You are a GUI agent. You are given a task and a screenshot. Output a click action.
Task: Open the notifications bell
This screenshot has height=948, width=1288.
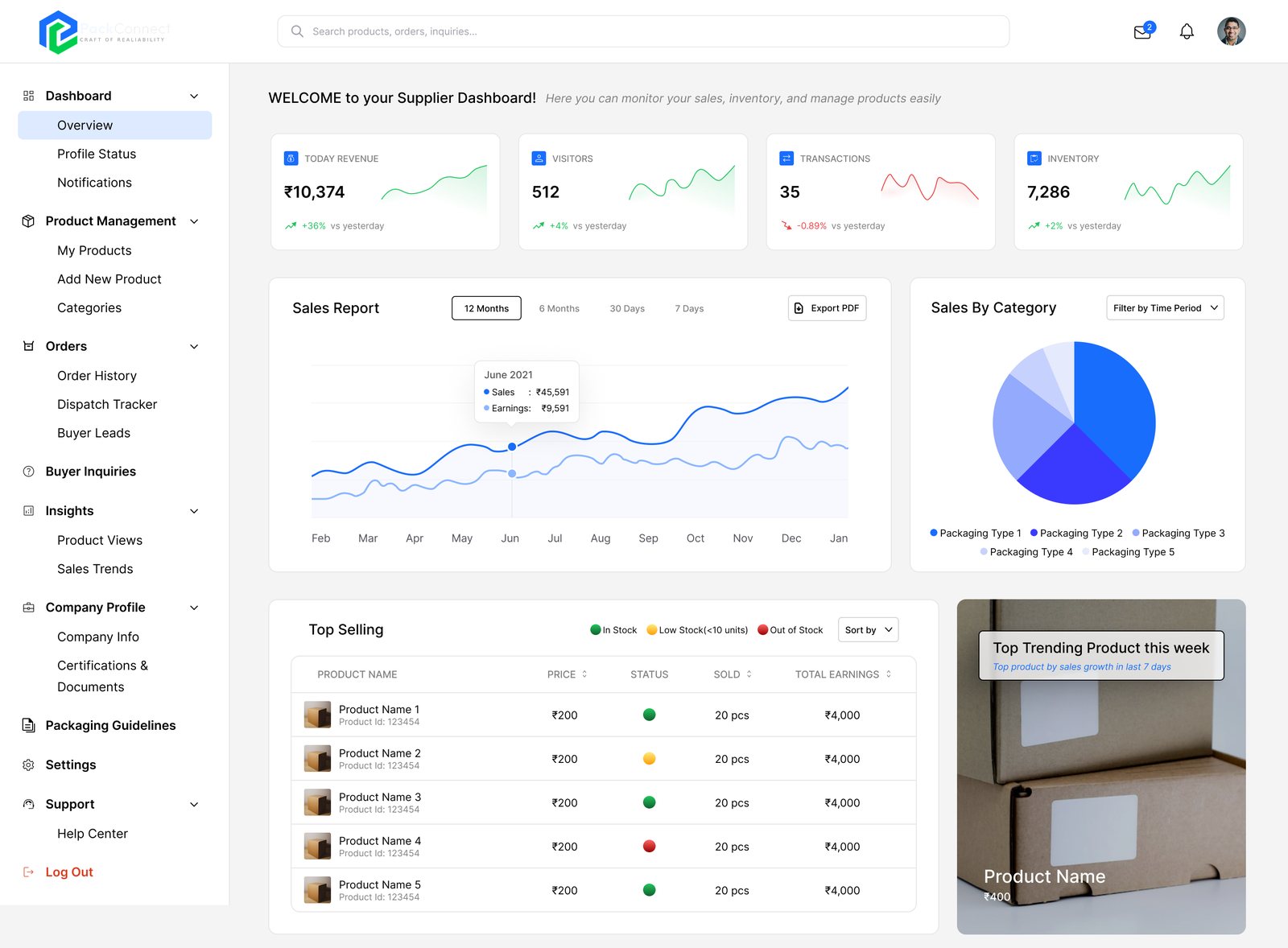(x=1187, y=31)
